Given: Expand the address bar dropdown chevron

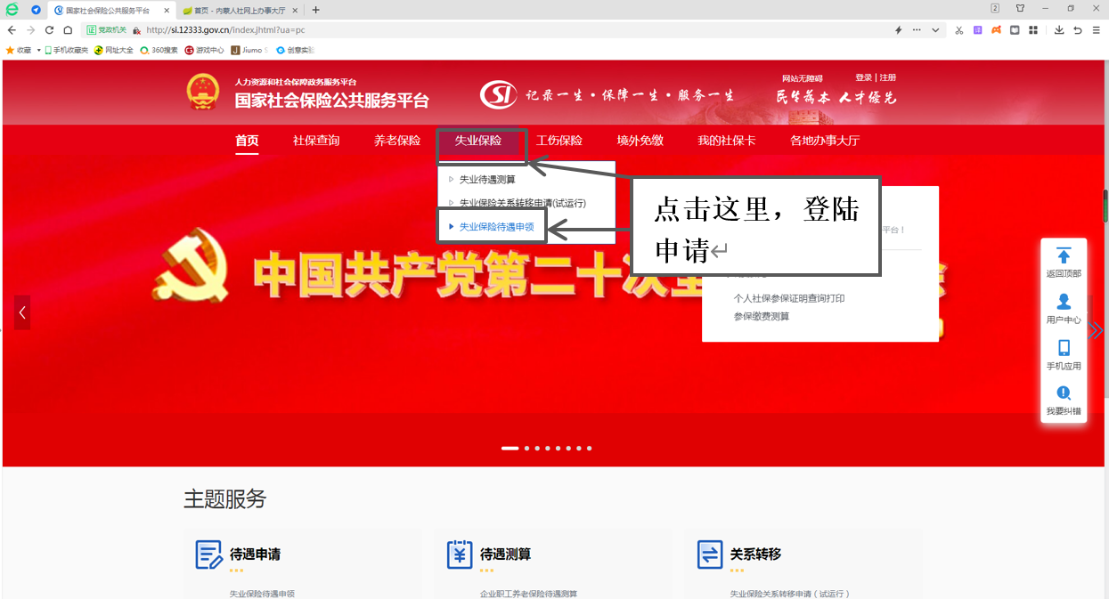Looking at the screenshot, I should click(935, 30).
